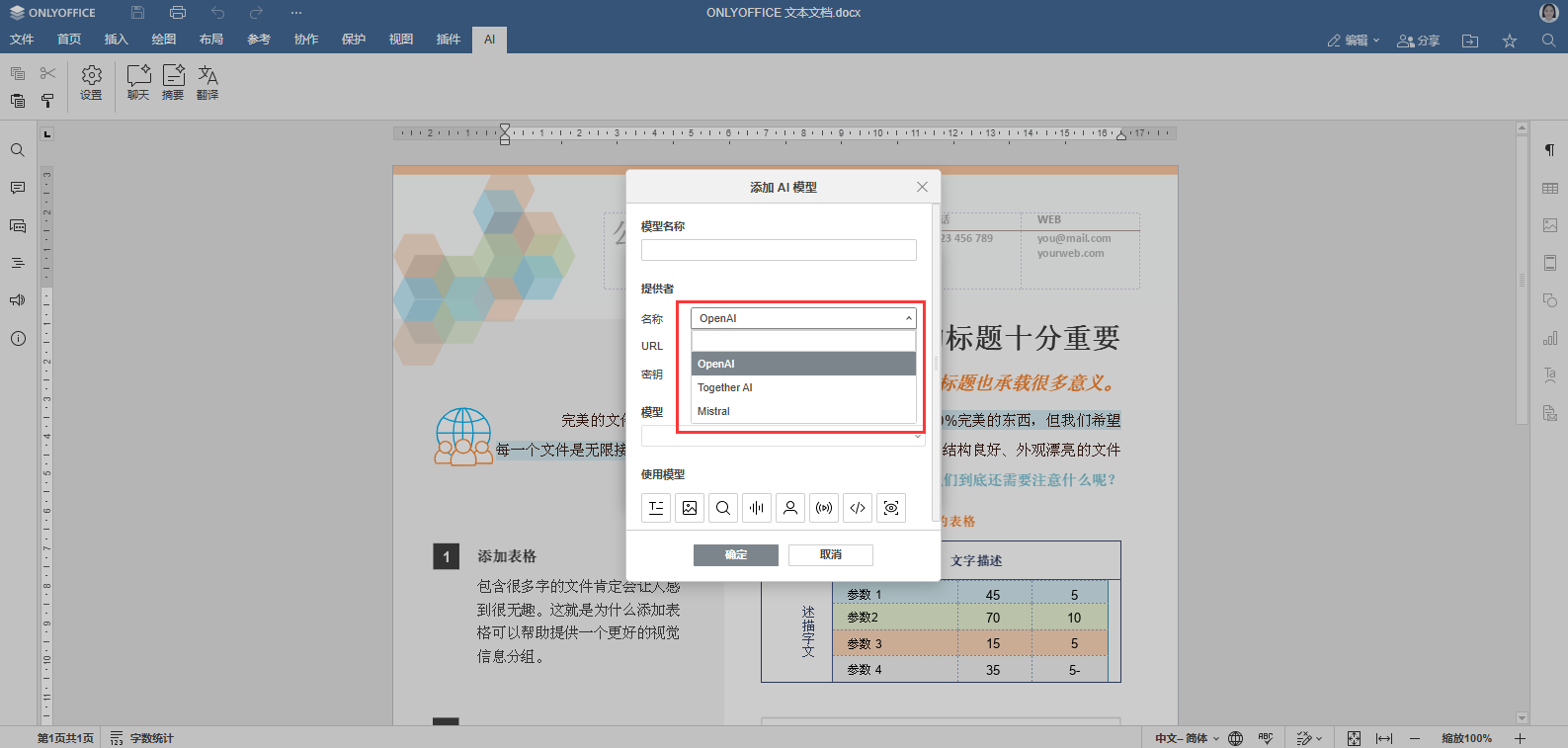Switch to the 首页 tab
1568x748 pixels.
(69, 40)
